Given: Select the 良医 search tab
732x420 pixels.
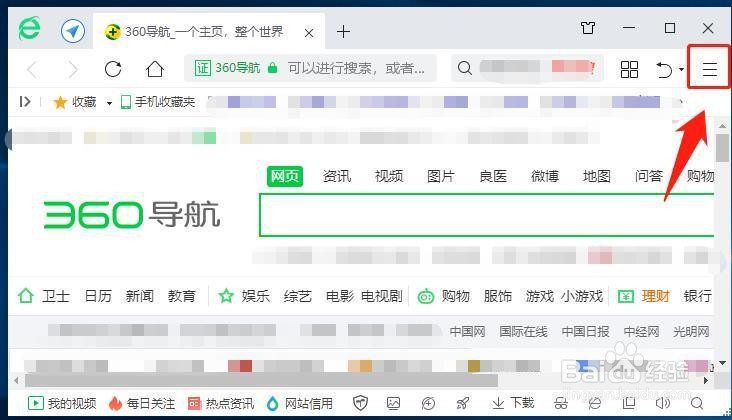Looking at the screenshot, I should 493,176.
